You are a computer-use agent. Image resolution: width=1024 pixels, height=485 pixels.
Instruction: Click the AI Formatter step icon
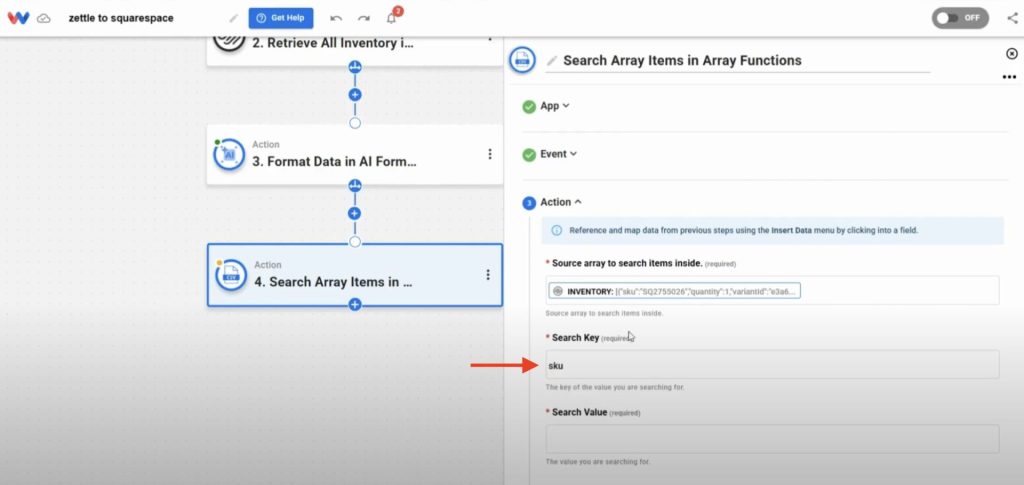point(229,155)
